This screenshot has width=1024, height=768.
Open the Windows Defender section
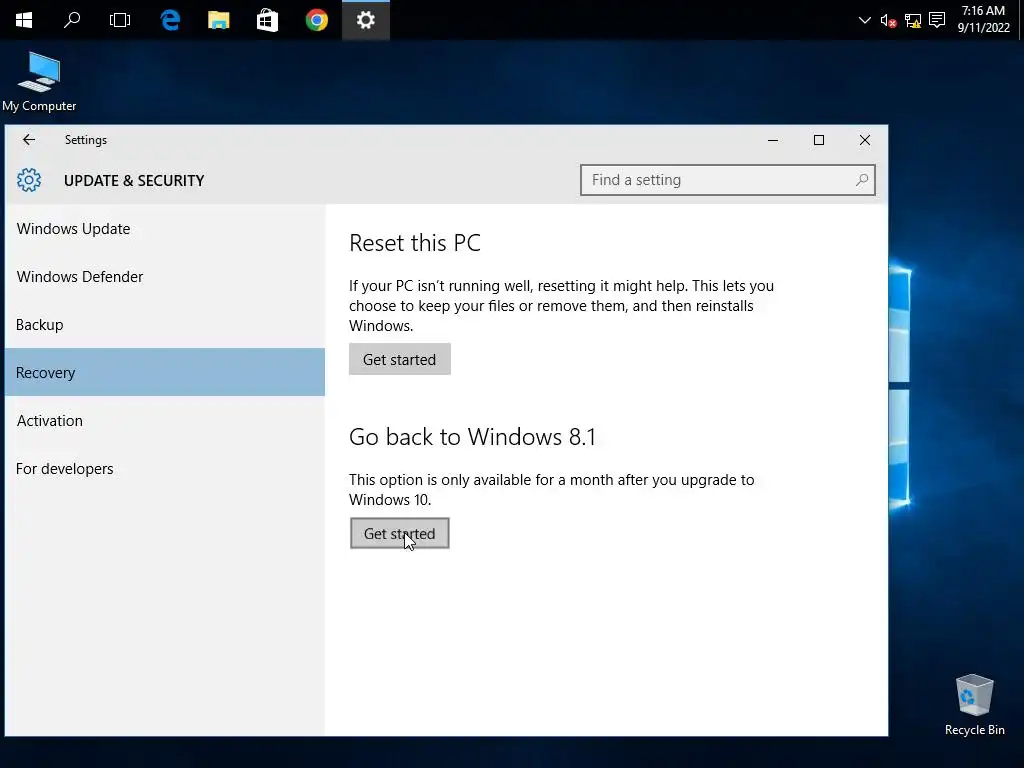pyautogui.click(x=165, y=277)
